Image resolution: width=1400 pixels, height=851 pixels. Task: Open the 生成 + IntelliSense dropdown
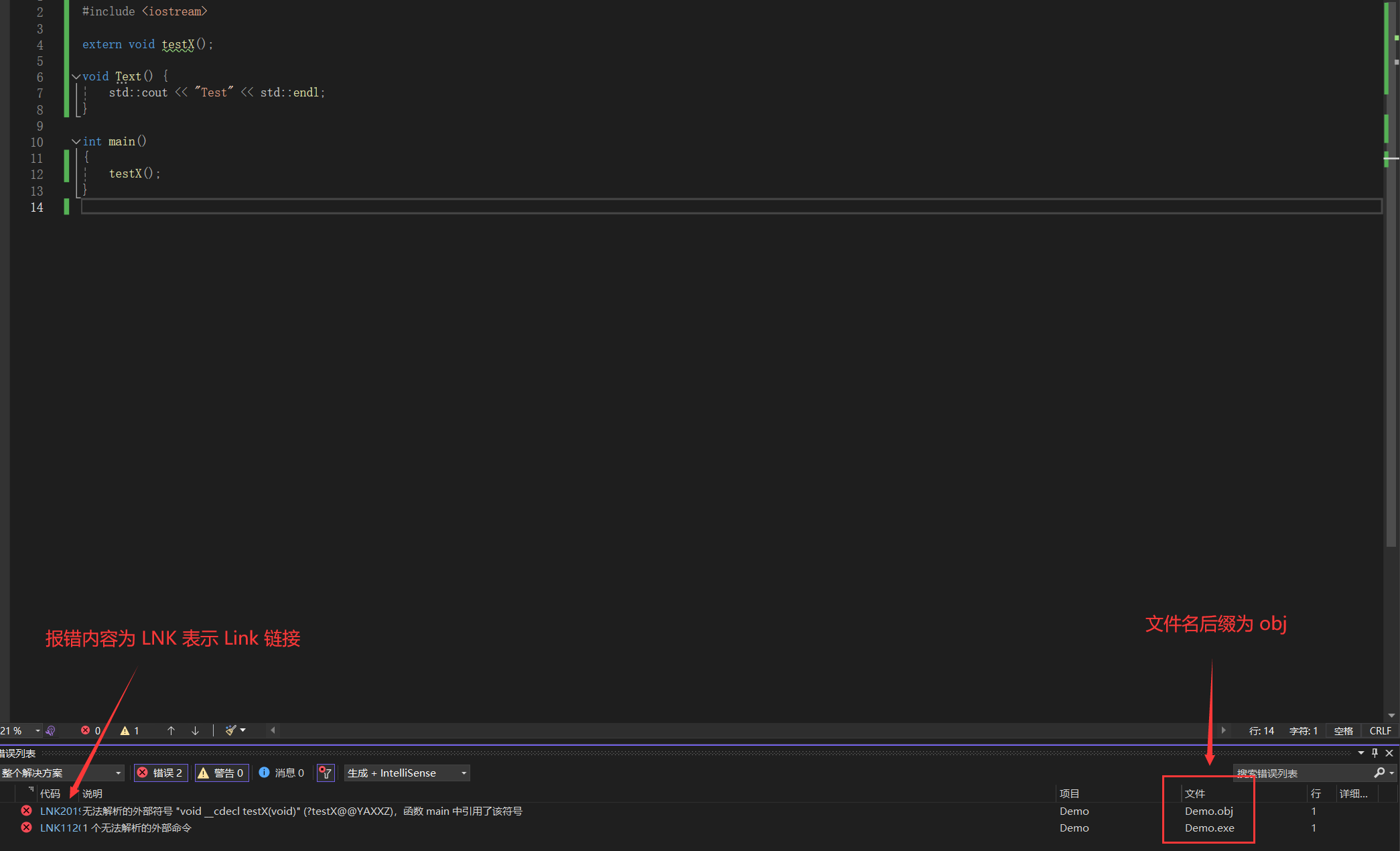[407, 773]
